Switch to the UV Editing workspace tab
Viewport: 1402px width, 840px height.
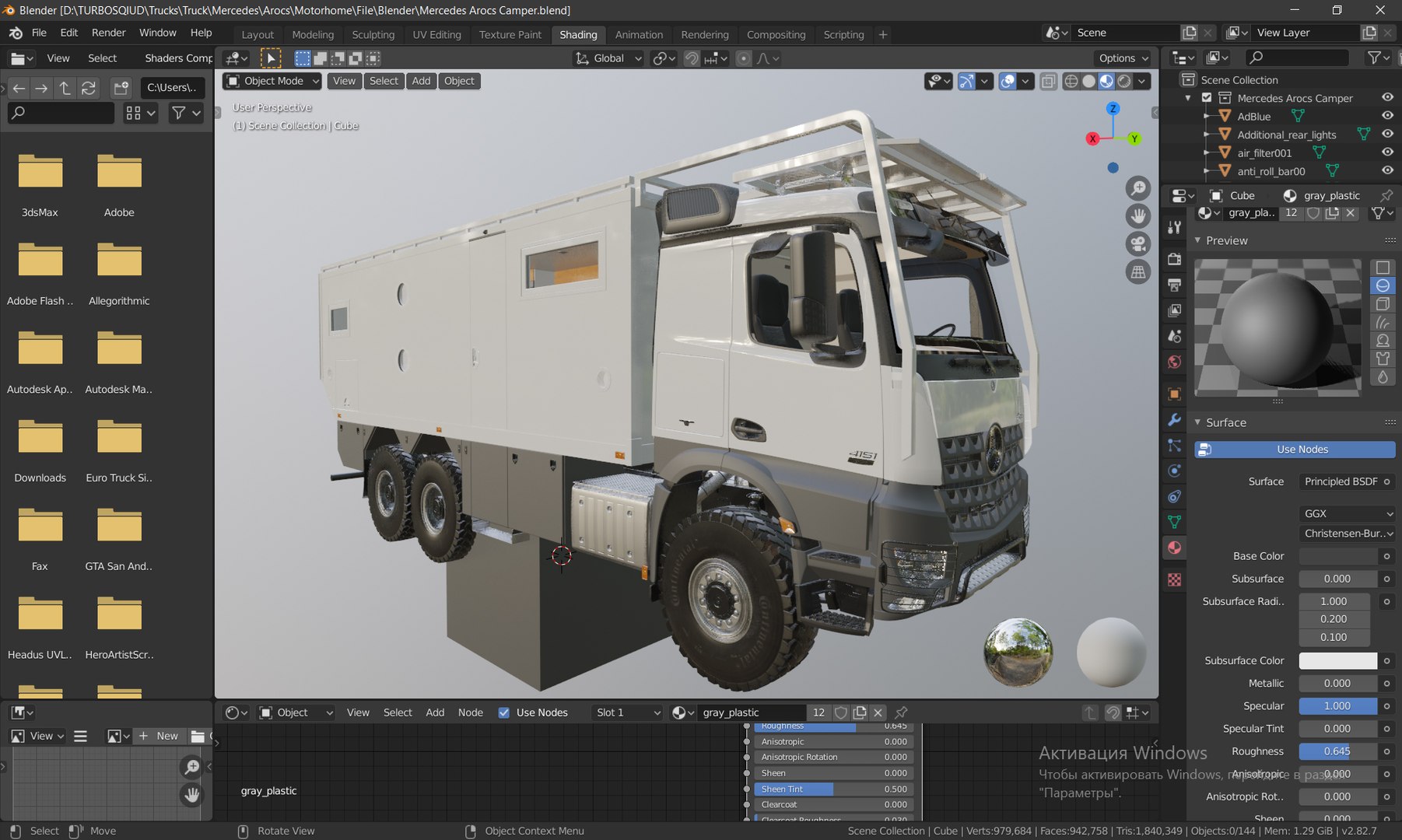coord(436,35)
